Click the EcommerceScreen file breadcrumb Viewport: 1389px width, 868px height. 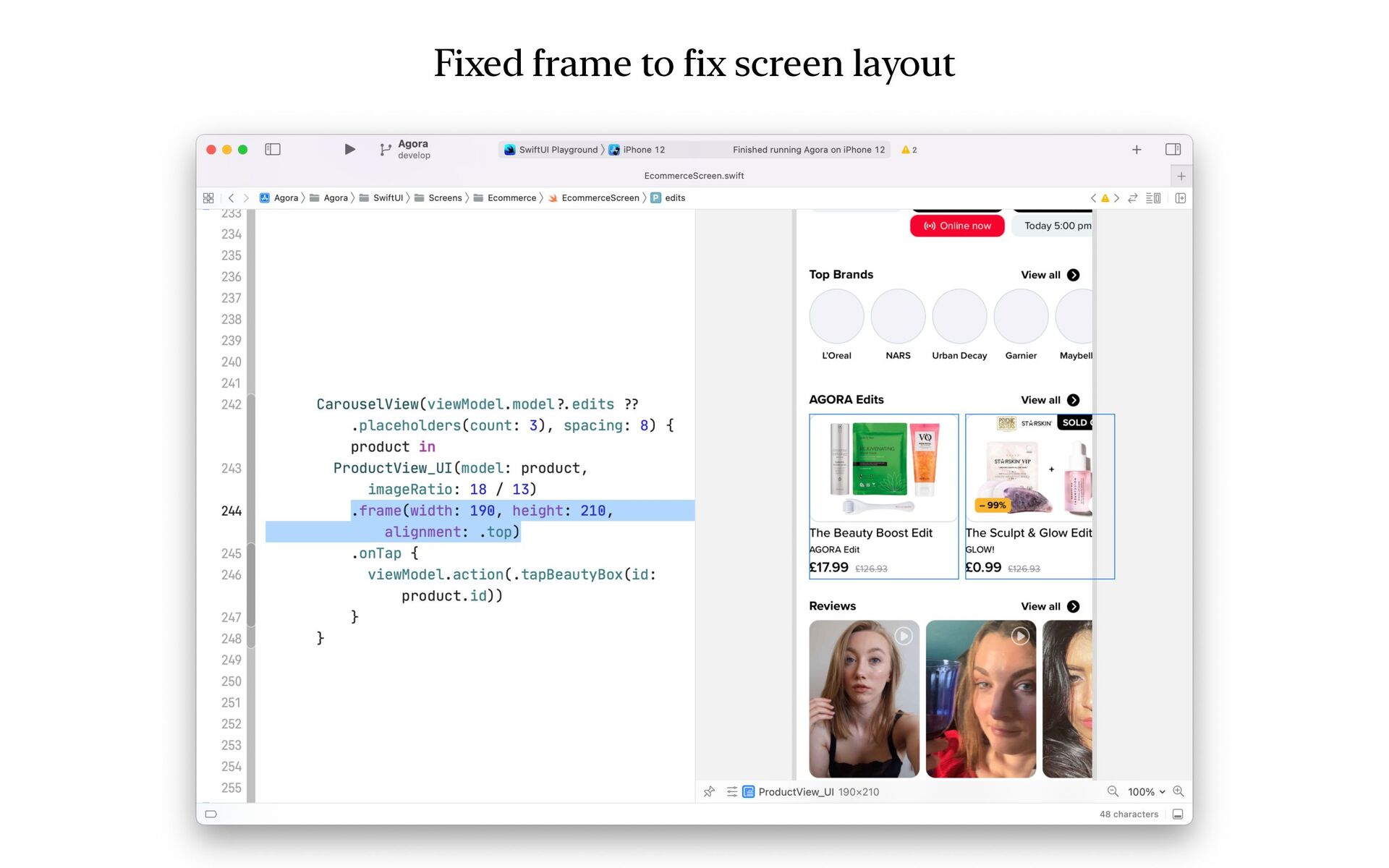(x=594, y=197)
